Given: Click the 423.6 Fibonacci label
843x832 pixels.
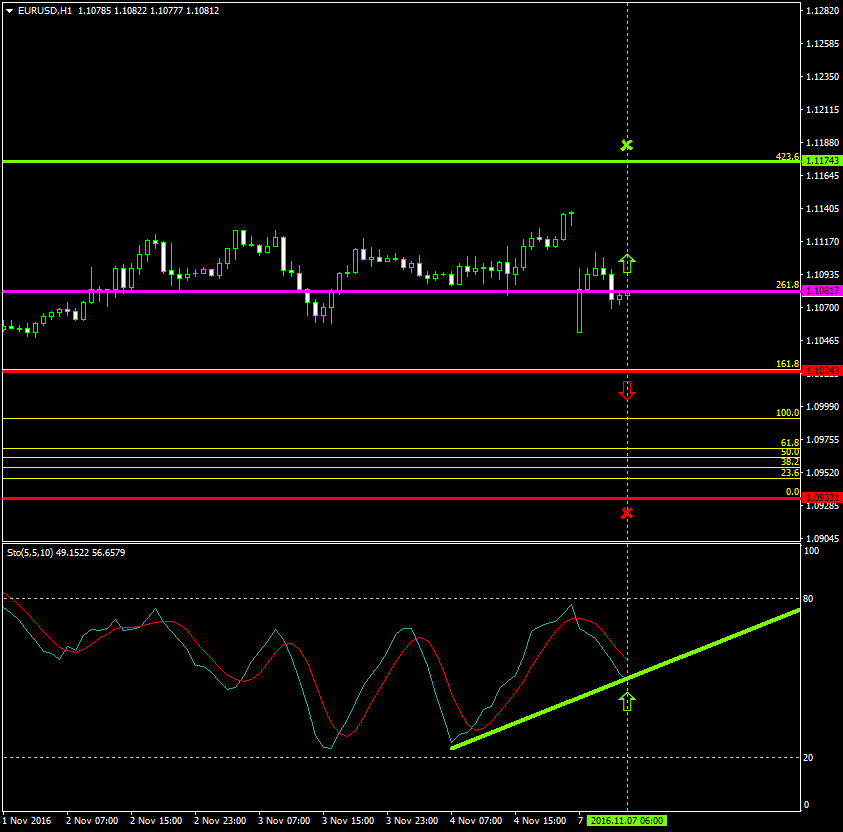Looking at the screenshot, I should click(787, 156).
